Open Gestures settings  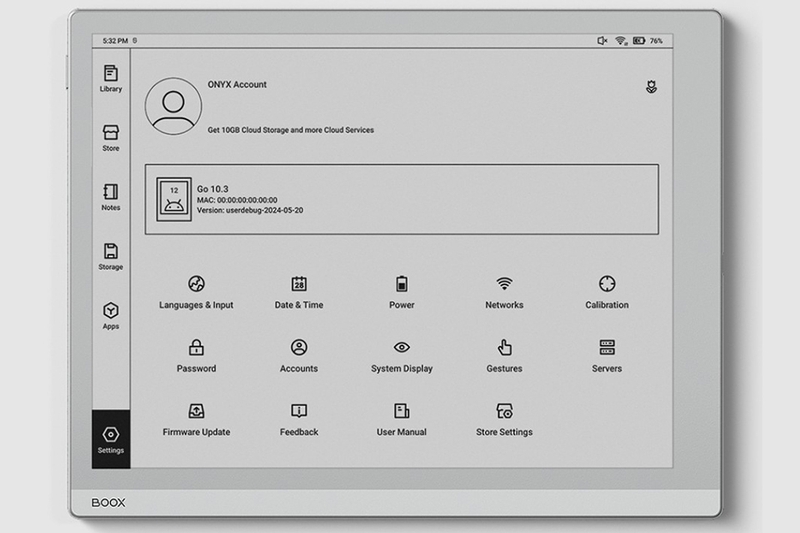pyautogui.click(x=504, y=356)
